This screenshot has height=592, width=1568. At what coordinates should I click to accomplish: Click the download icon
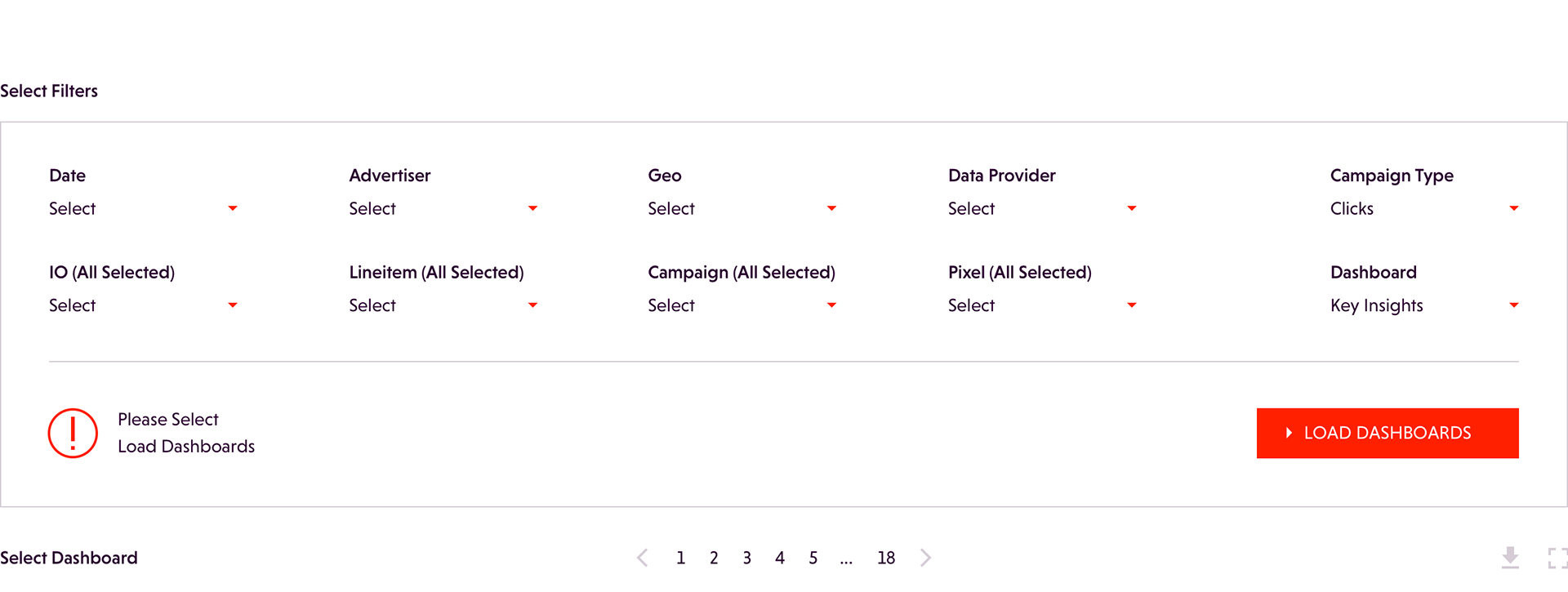1510,558
